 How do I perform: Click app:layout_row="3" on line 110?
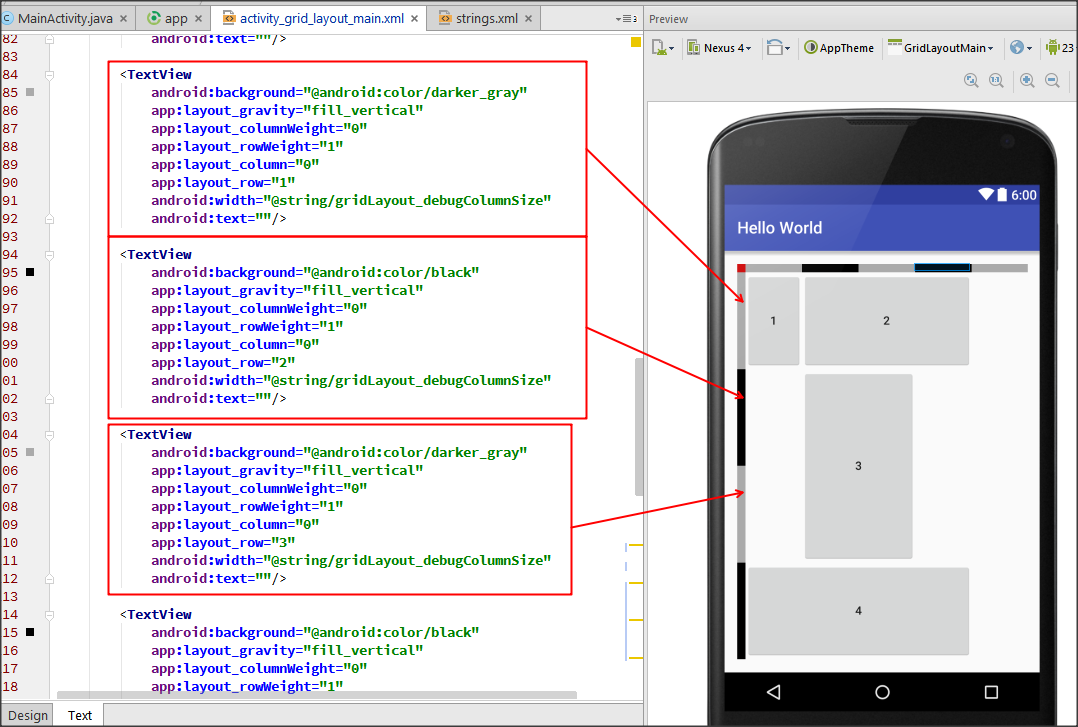click(x=223, y=543)
